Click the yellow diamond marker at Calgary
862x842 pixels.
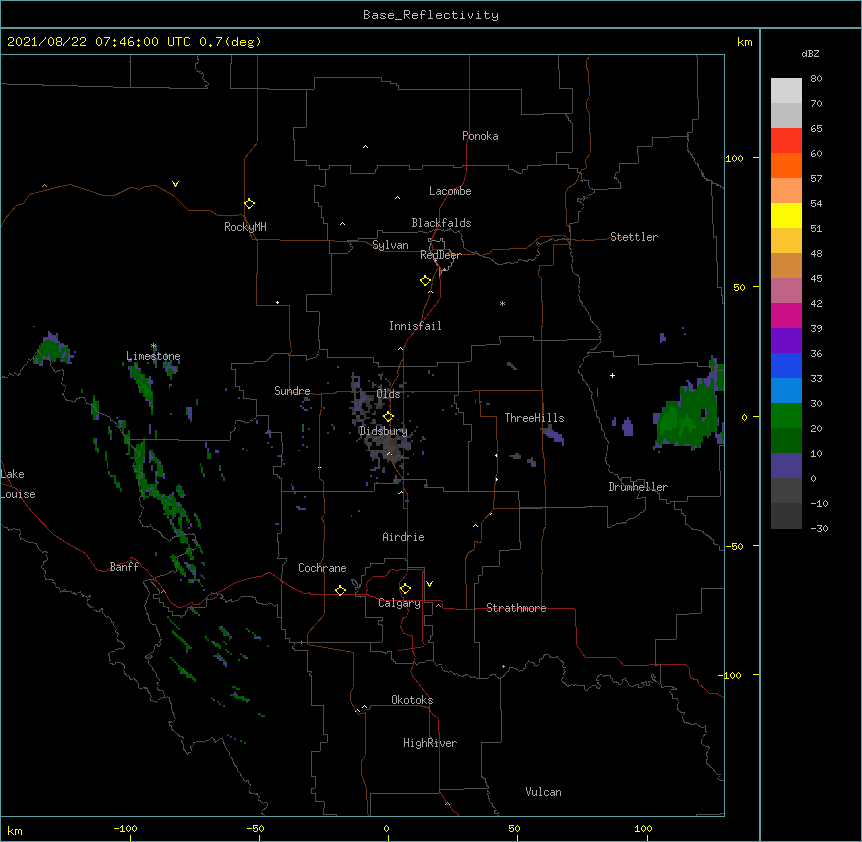click(405, 589)
